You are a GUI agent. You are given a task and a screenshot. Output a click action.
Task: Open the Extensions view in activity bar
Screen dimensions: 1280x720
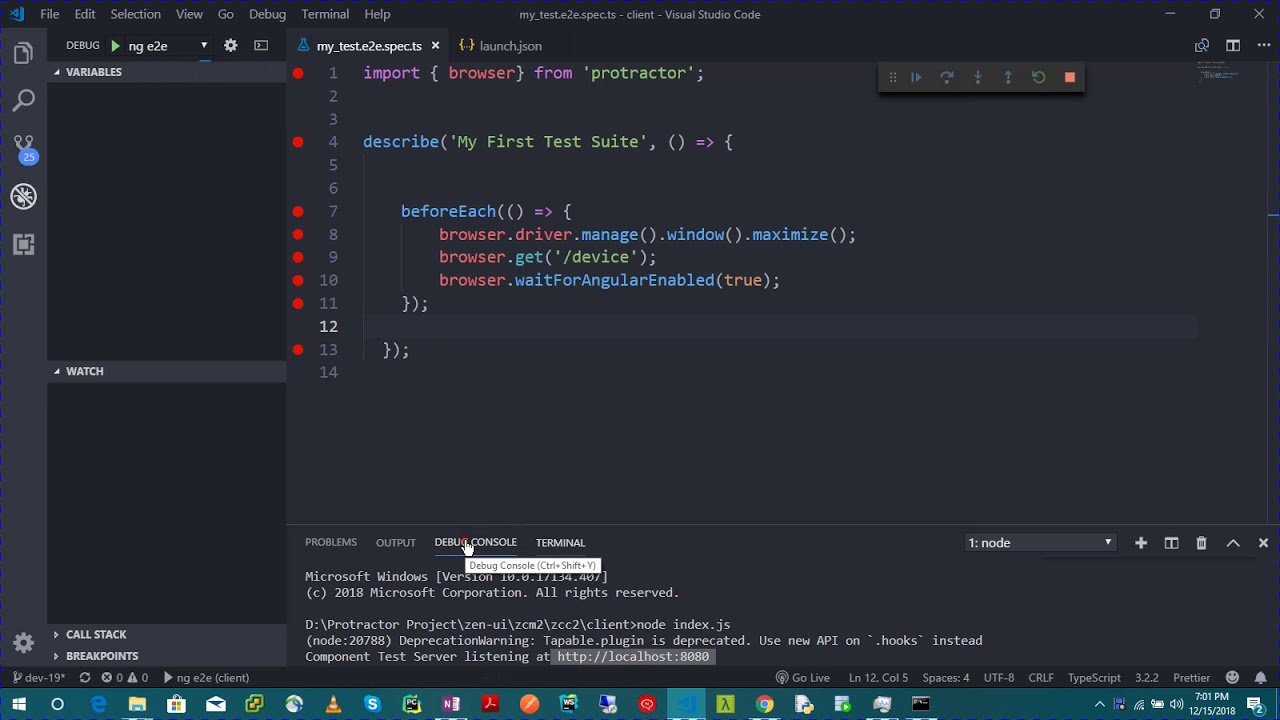tap(23, 244)
